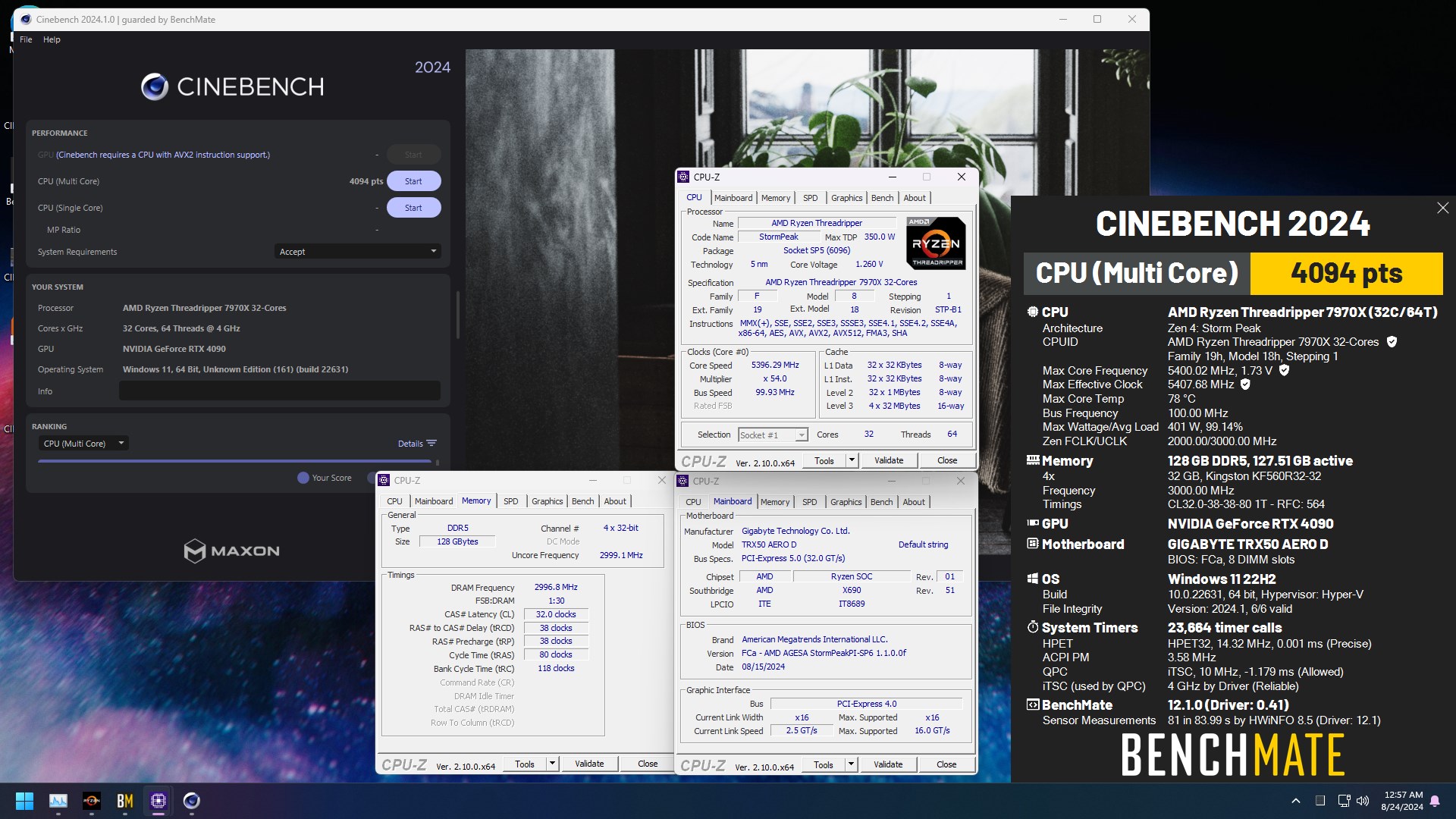Switch to Cinebench via the taskbar
This screenshot has height=819, width=1456.
(192, 801)
